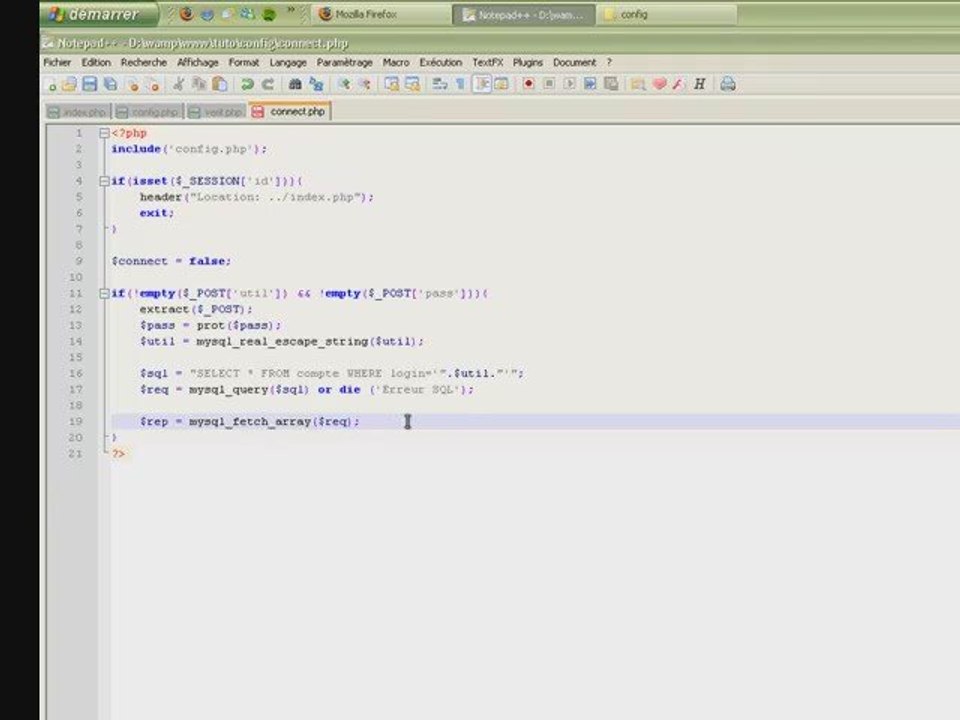Screen dimensions: 960x720
Task: Click the Save recorded macro icon
Action: click(611, 84)
